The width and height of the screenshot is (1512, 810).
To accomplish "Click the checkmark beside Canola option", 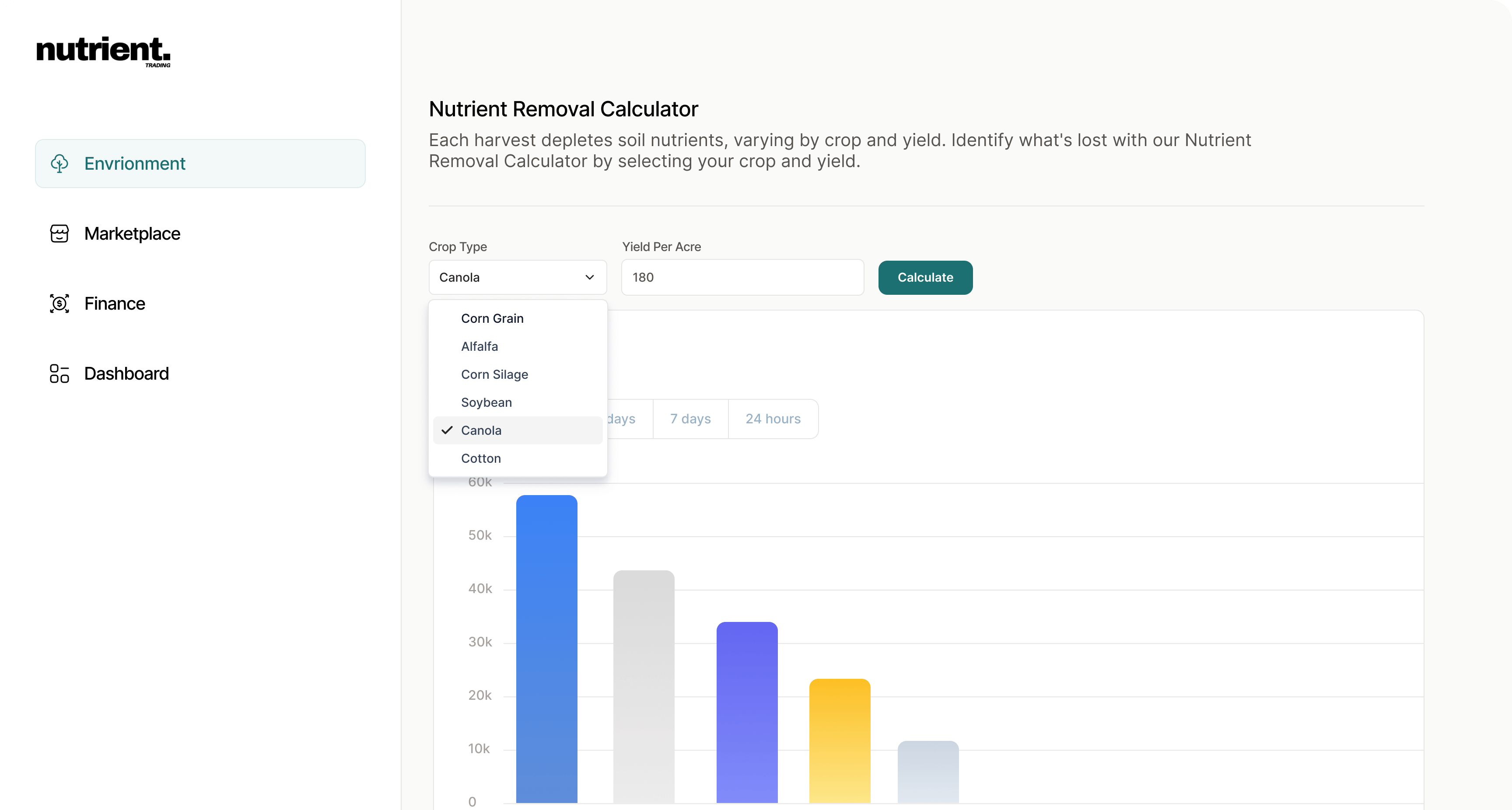I will [447, 430].
